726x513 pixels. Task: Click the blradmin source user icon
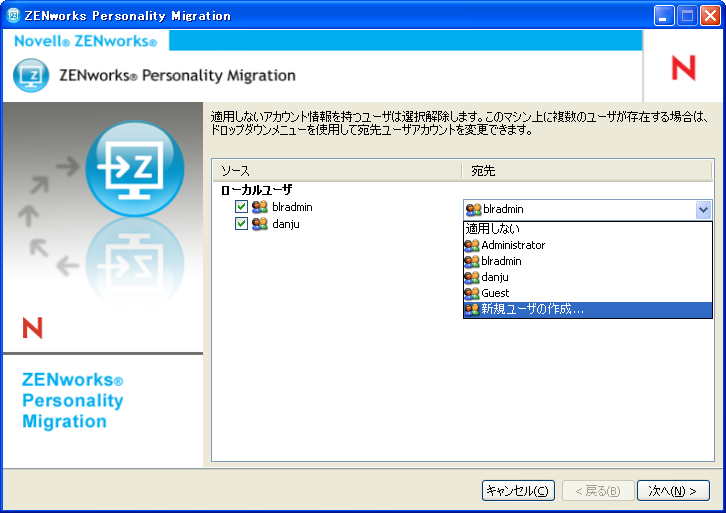click(x=260, y=206)
